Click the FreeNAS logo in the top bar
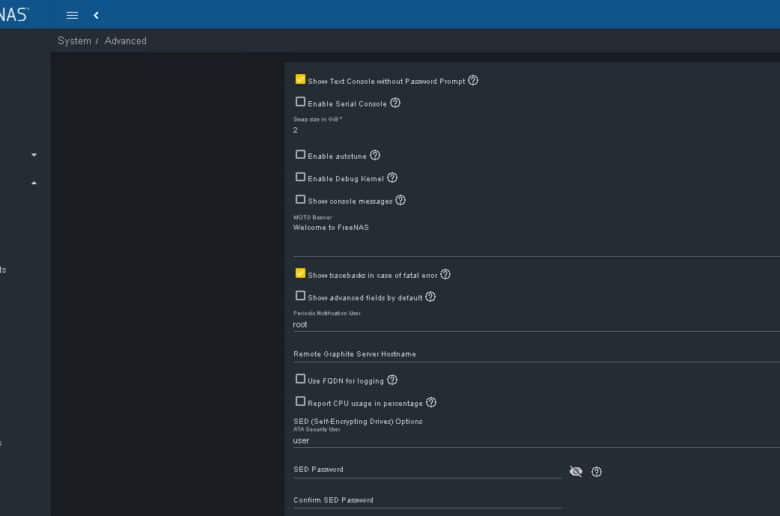The height and width of the screenshot is (516, 780). coord(14,14)
